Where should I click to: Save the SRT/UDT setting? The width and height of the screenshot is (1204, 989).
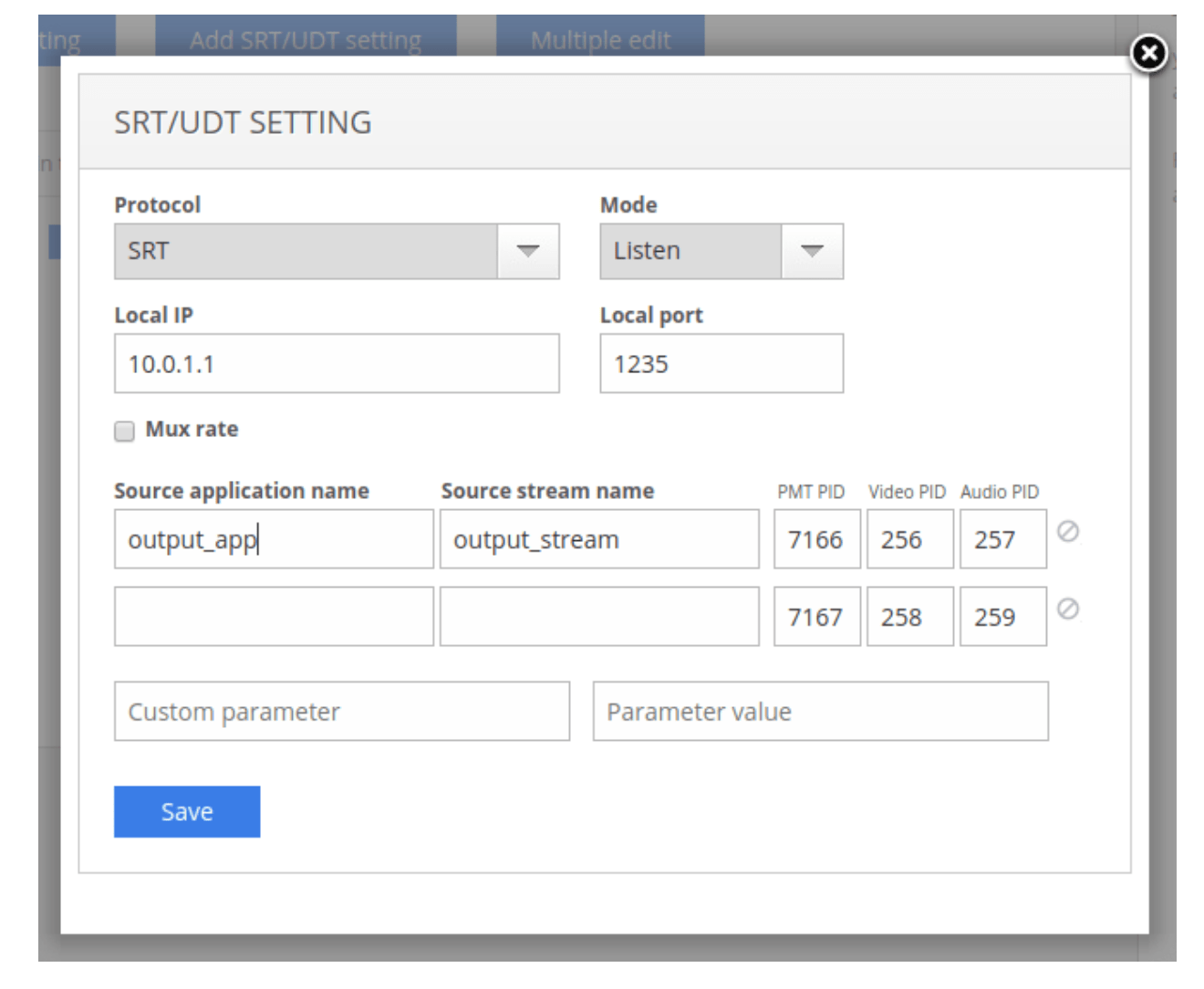(x=187, y=811)
